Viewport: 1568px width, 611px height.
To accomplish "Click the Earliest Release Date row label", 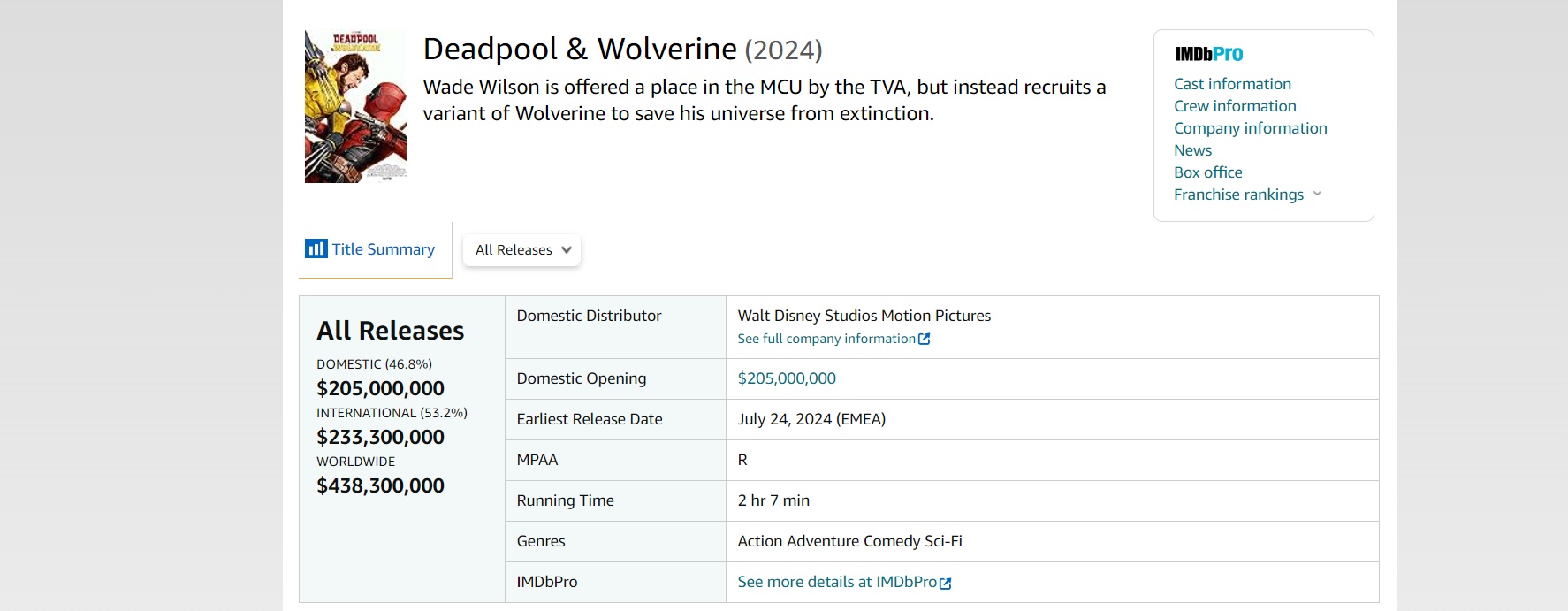I will [590, 419].
